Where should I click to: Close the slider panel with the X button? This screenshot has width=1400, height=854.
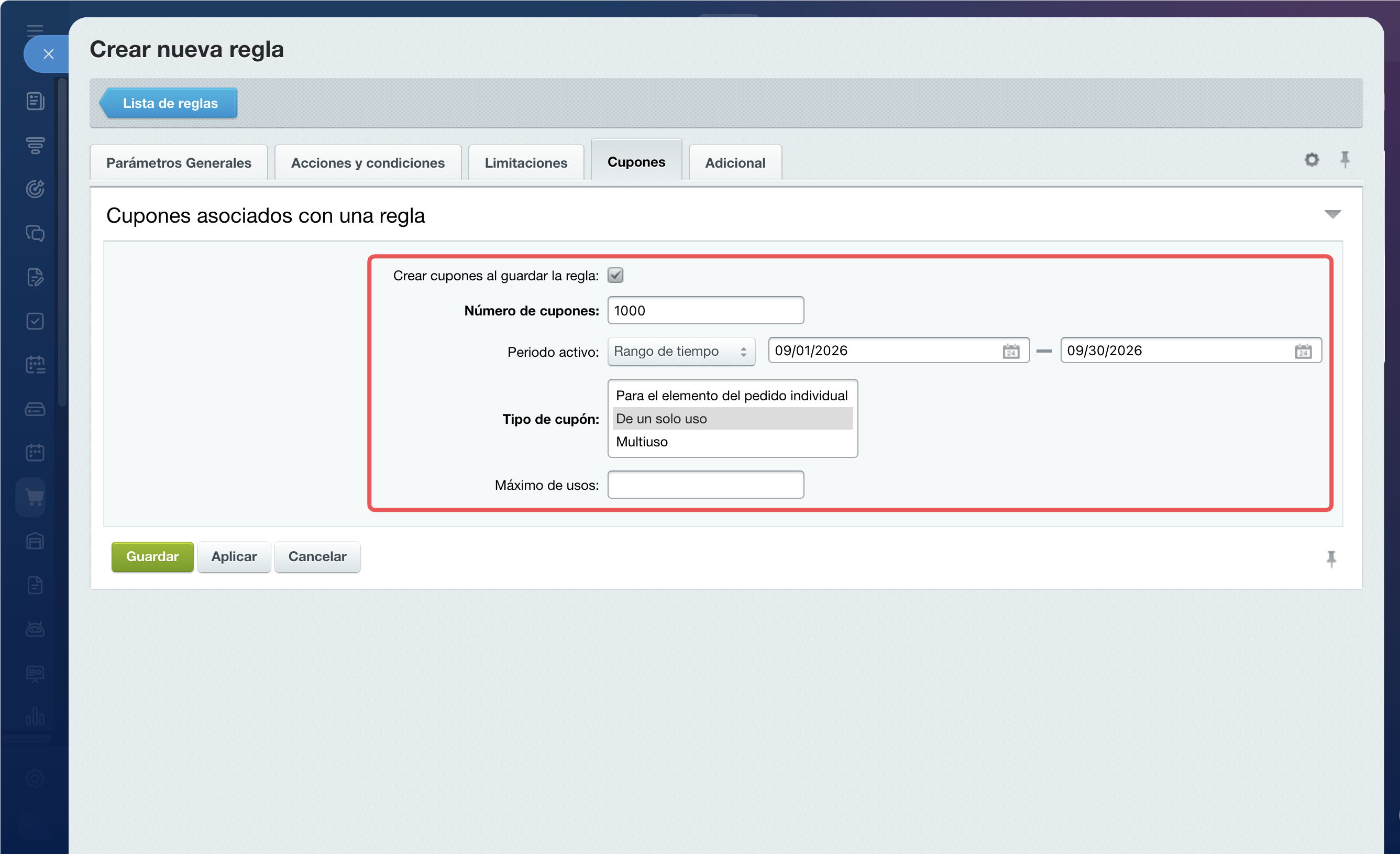[48, 54]
